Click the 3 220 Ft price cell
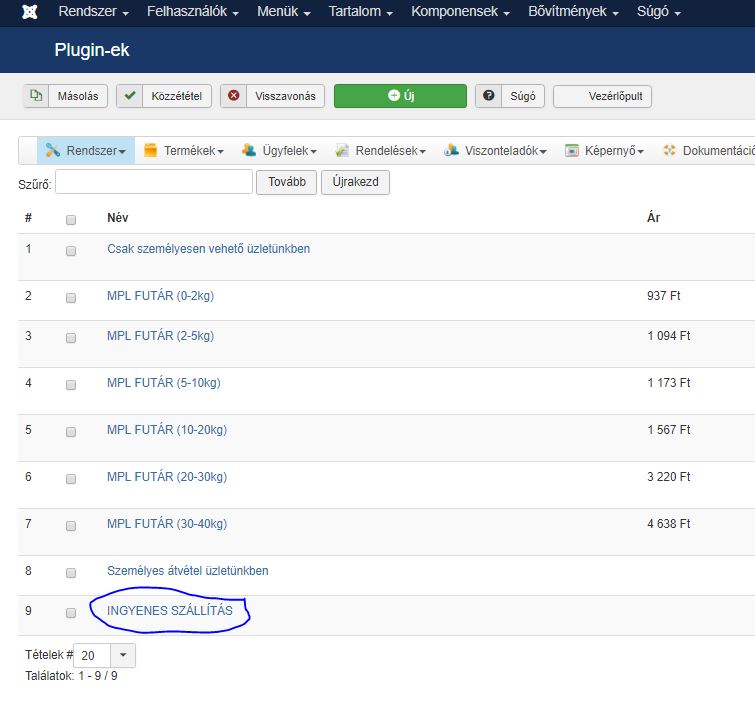Image resolution: width=755 pixels, height=716 pixels. [668, 477]
